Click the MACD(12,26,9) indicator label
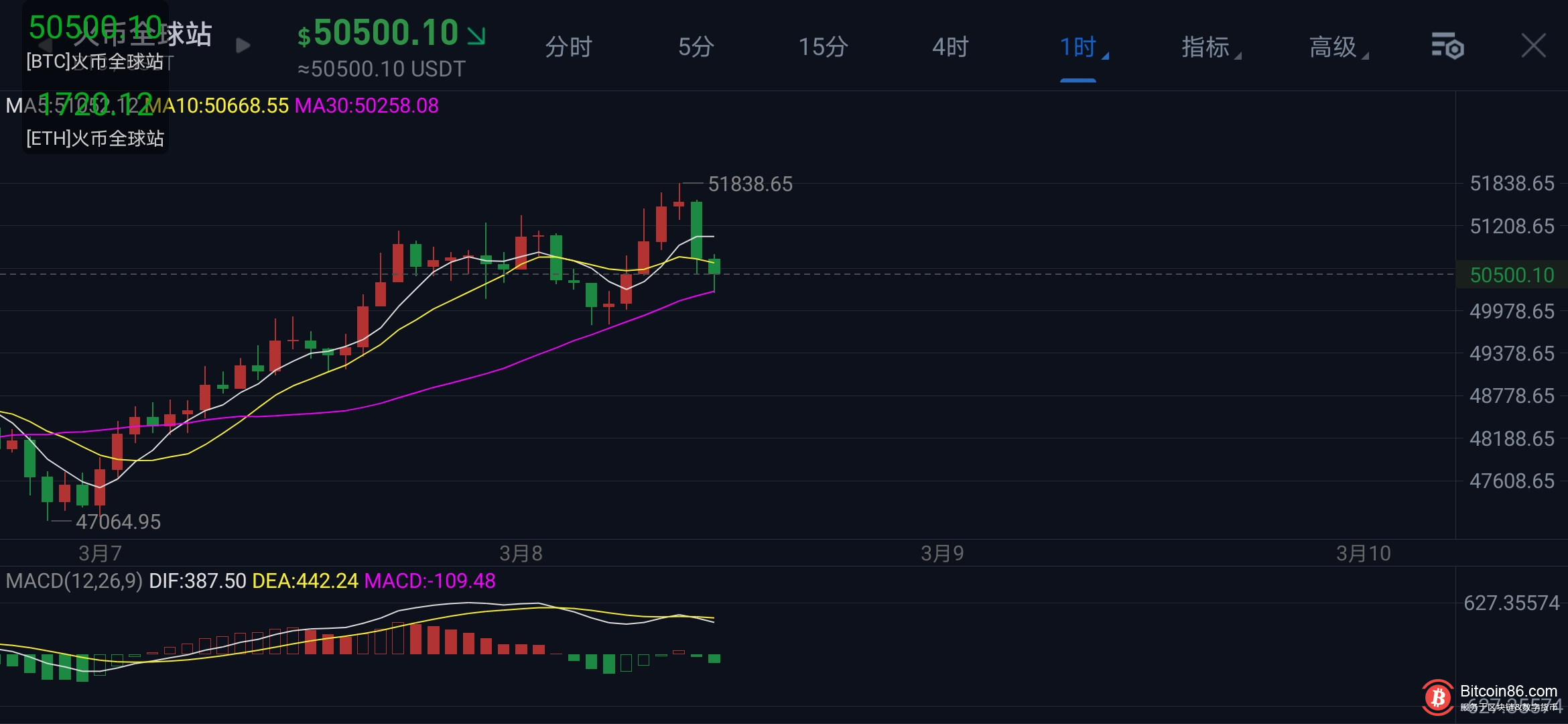This screenshot has height=724, width=1568. point(74,581)
